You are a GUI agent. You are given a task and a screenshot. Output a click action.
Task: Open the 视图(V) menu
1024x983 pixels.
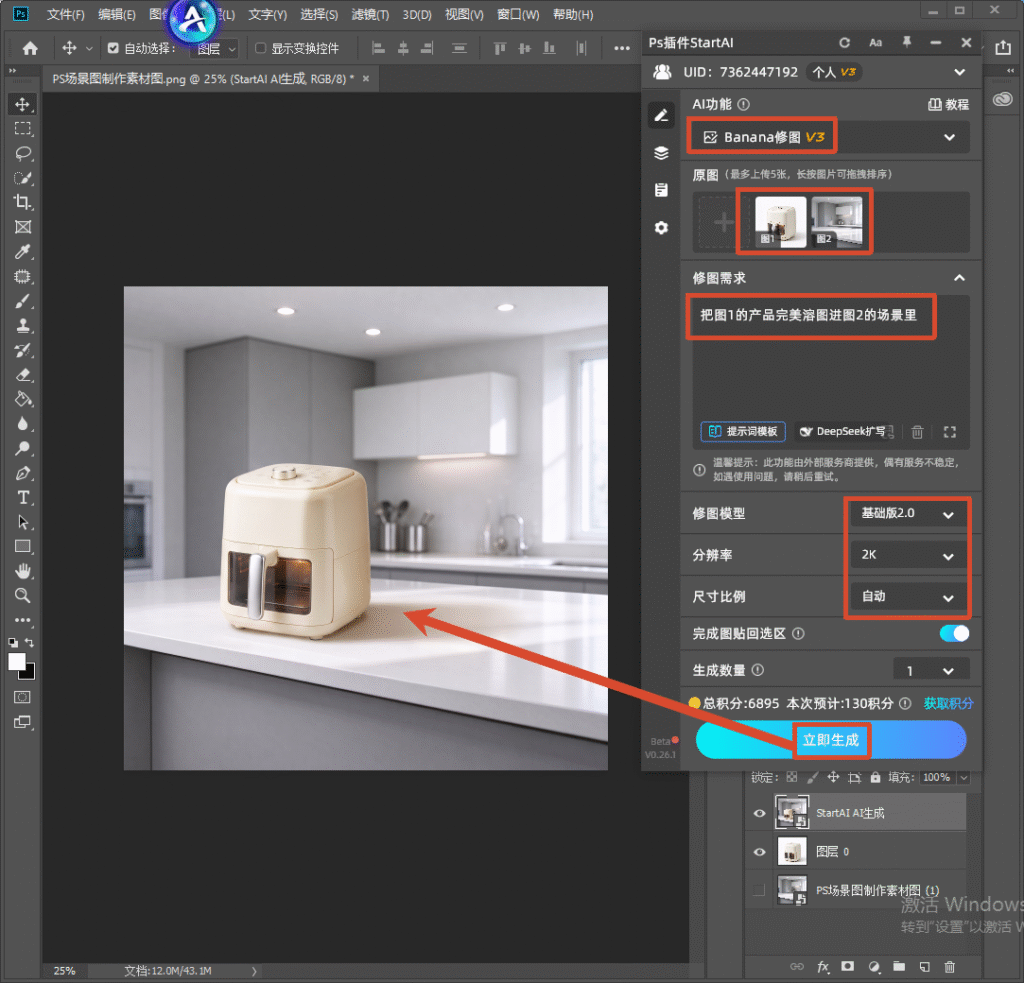[464, 14]
